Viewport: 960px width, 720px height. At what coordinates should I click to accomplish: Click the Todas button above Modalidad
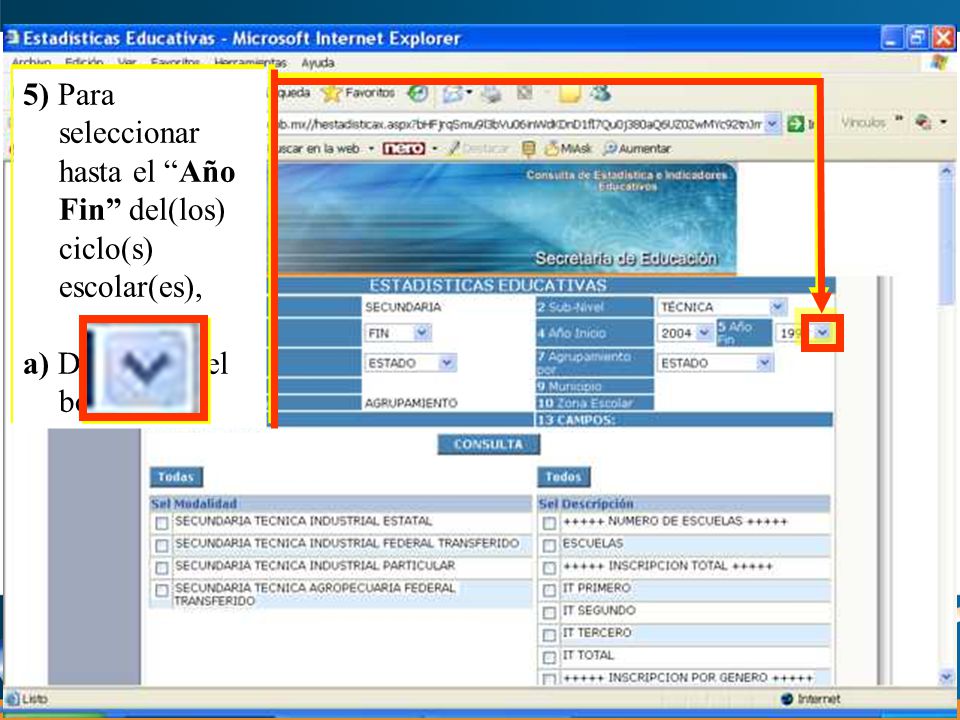pos(176,476)
